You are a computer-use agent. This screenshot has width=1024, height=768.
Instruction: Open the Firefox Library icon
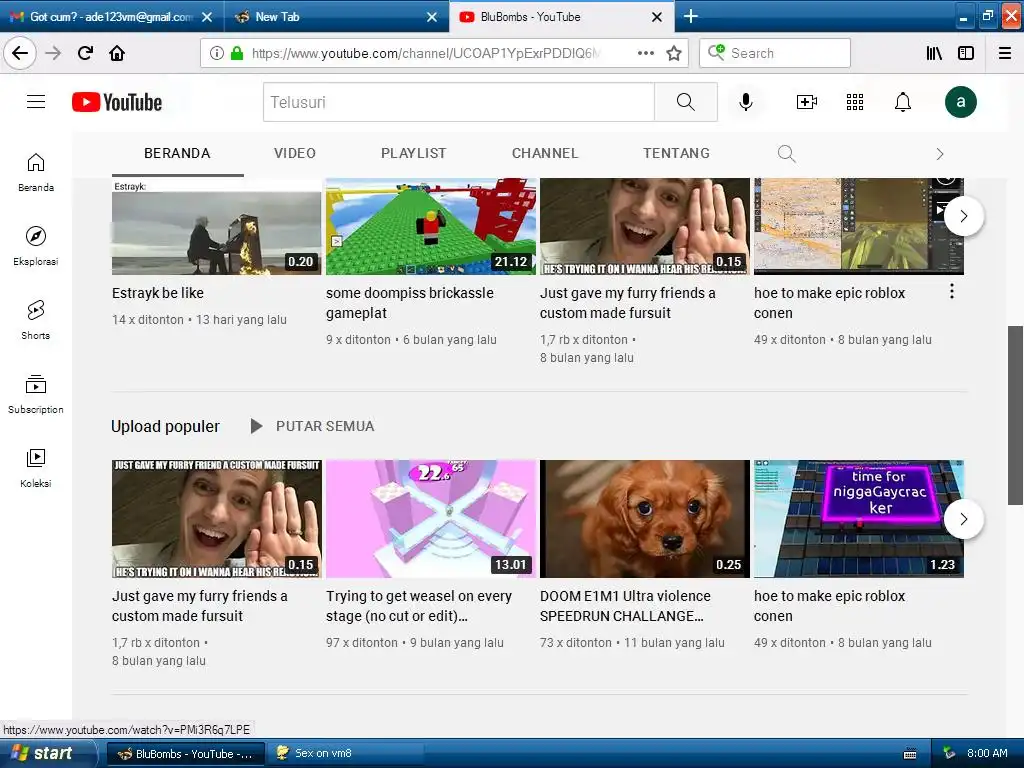934,53
